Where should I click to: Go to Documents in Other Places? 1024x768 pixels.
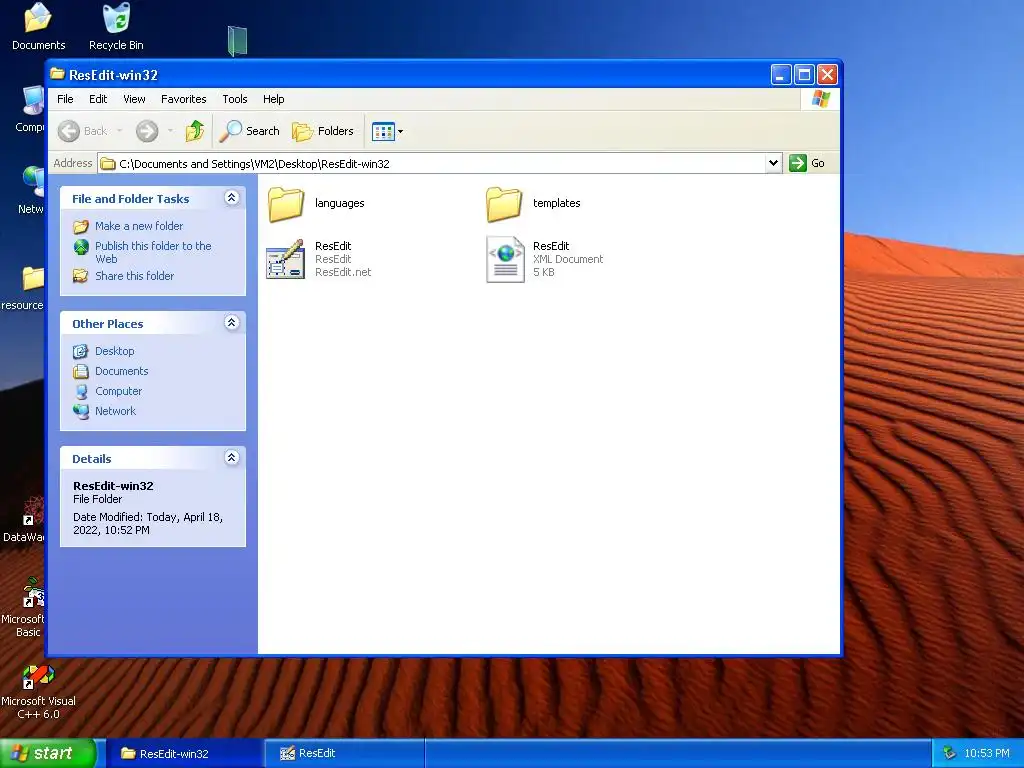pos(121,371)
